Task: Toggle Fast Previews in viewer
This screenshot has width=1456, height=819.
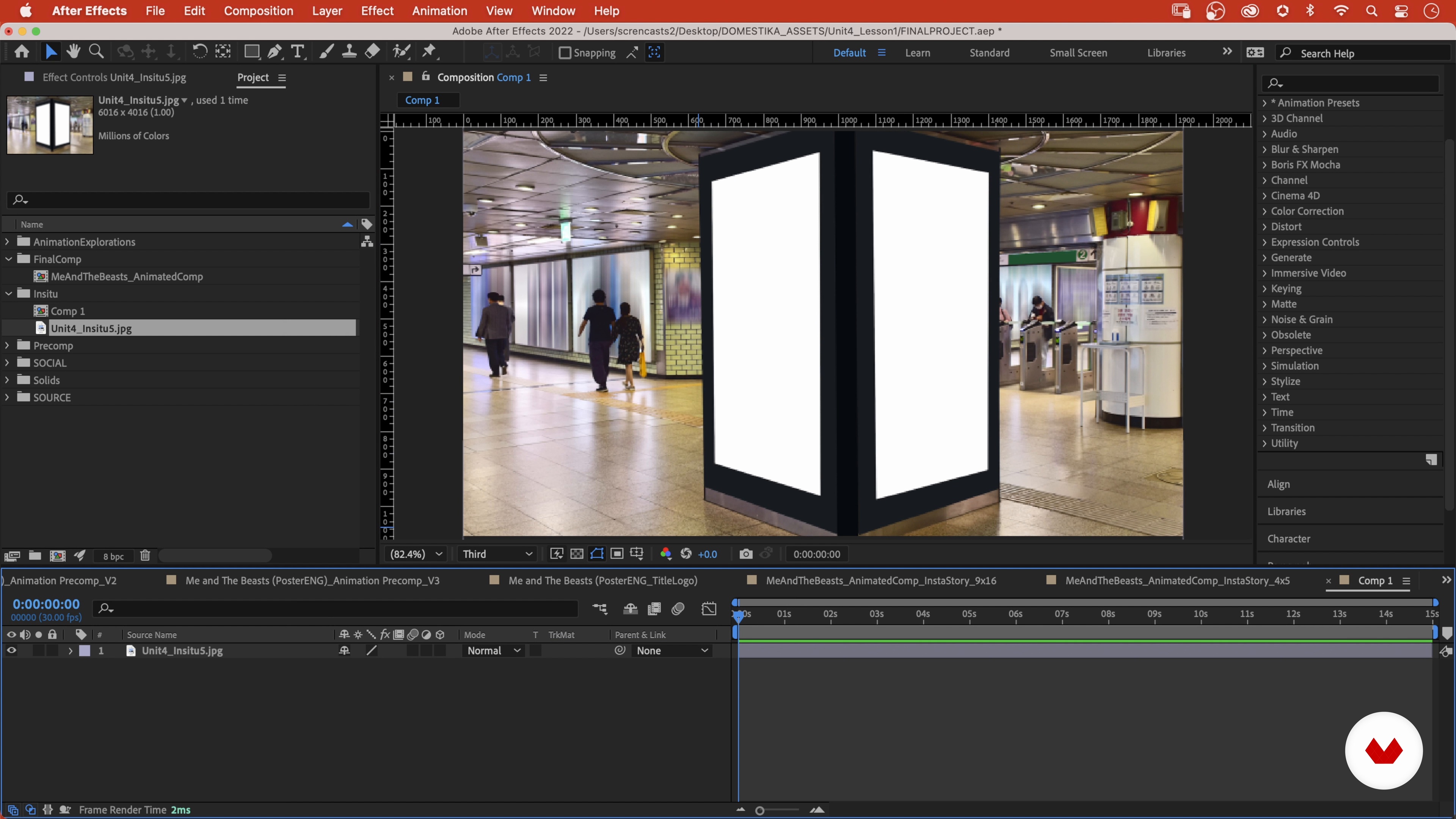Action: 557,554
